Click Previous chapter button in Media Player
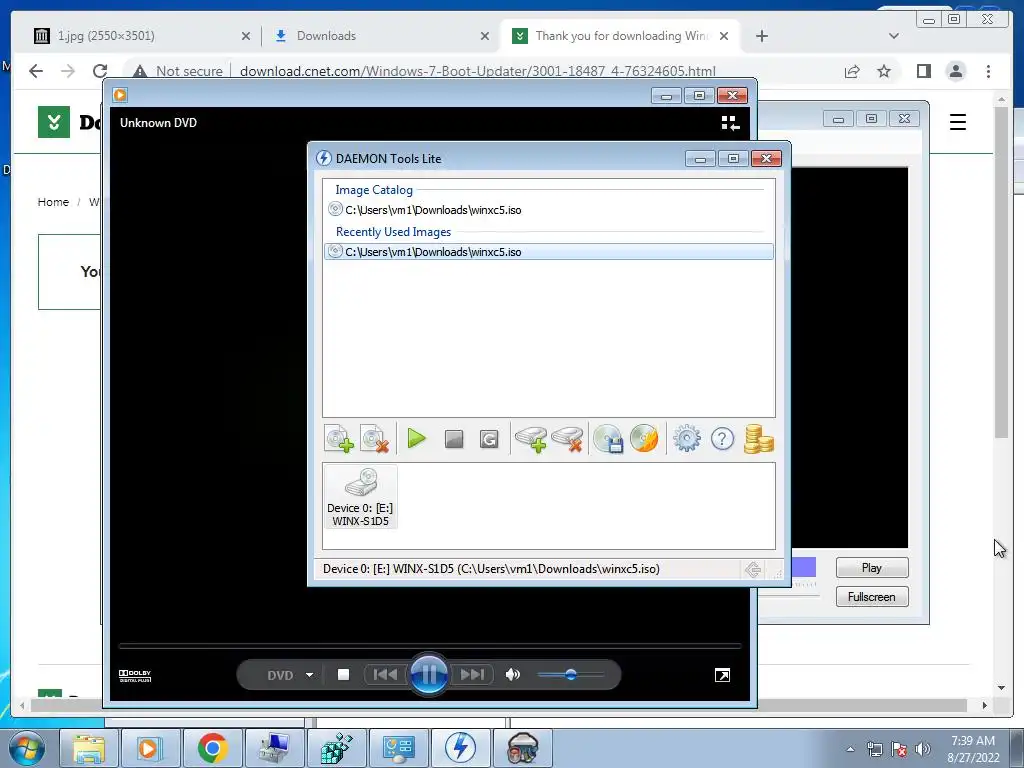 click(385, 675)
